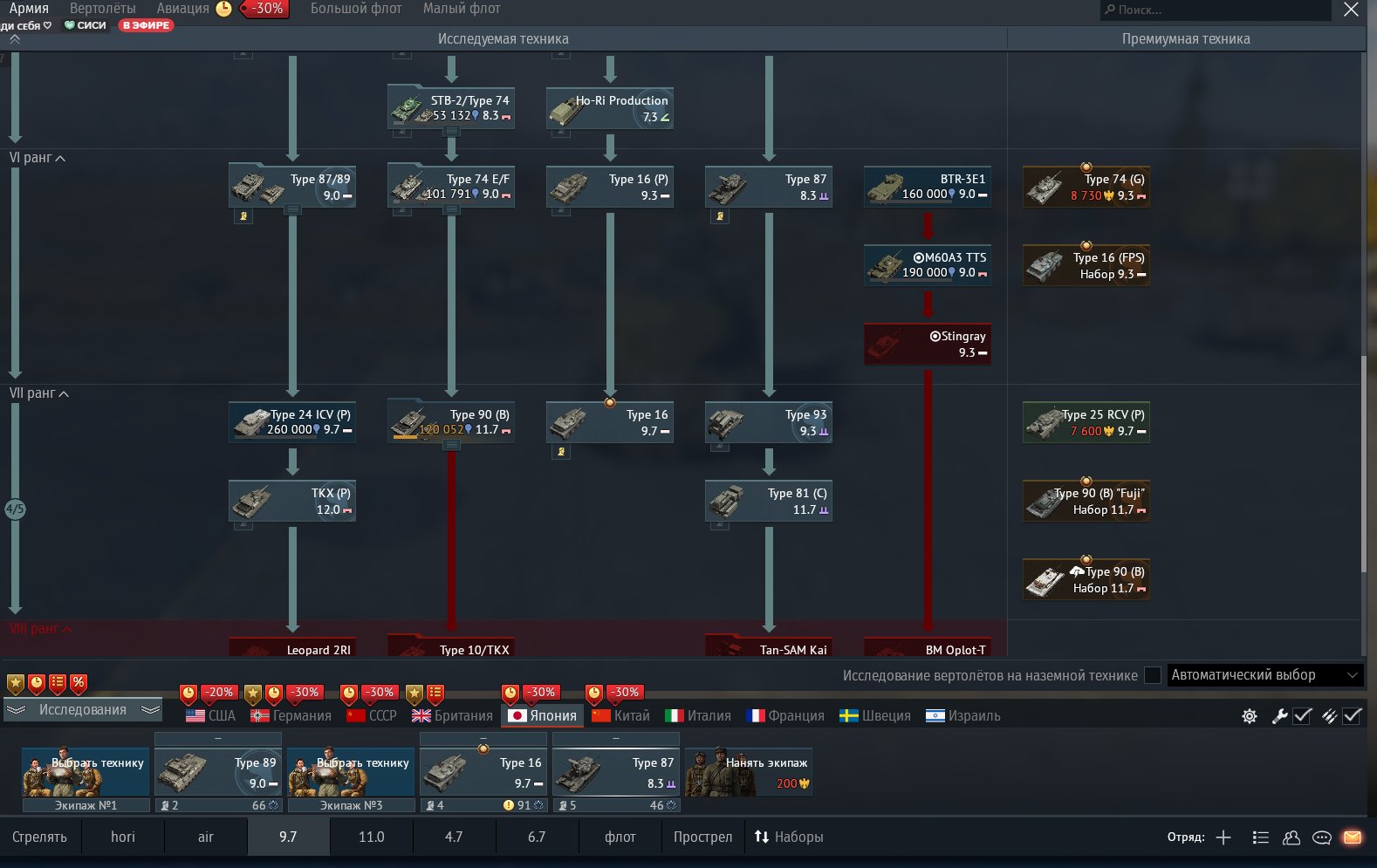Click the list badge above Исследования
1377x868 pixels.
click(x=58, y=683)
